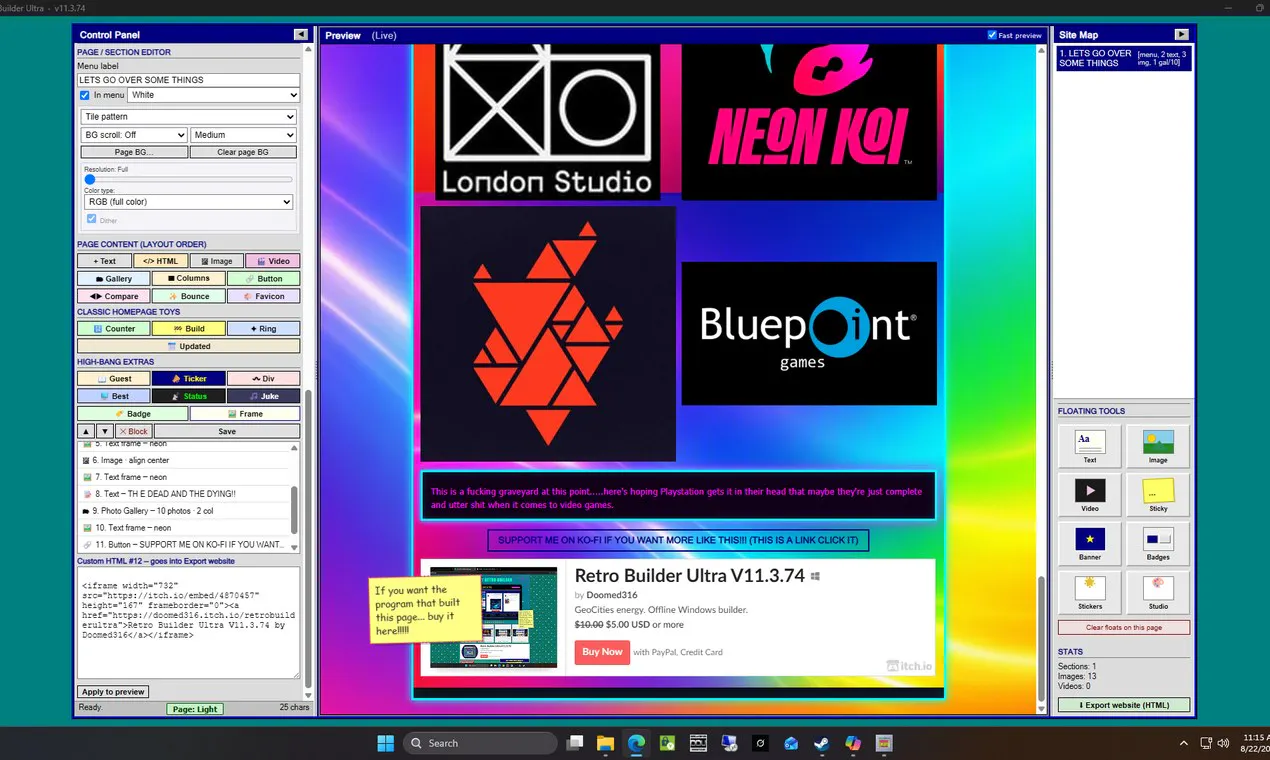This screenshot has width=1270, height=760.
Task: Add the Best extra
Action: (x=113, y=396)
